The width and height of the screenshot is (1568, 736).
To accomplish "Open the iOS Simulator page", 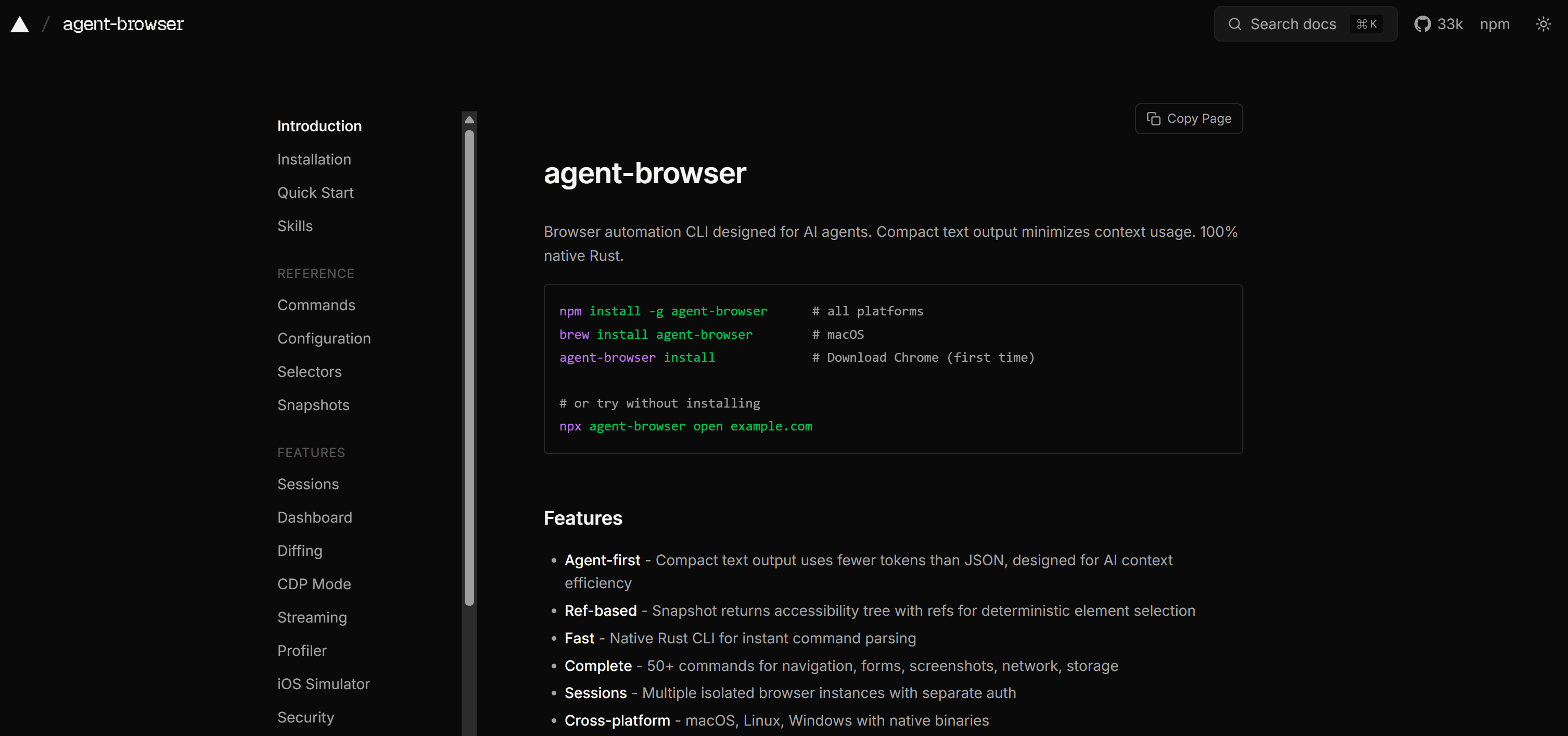I will pyautogui.click(x=323, y=684).
